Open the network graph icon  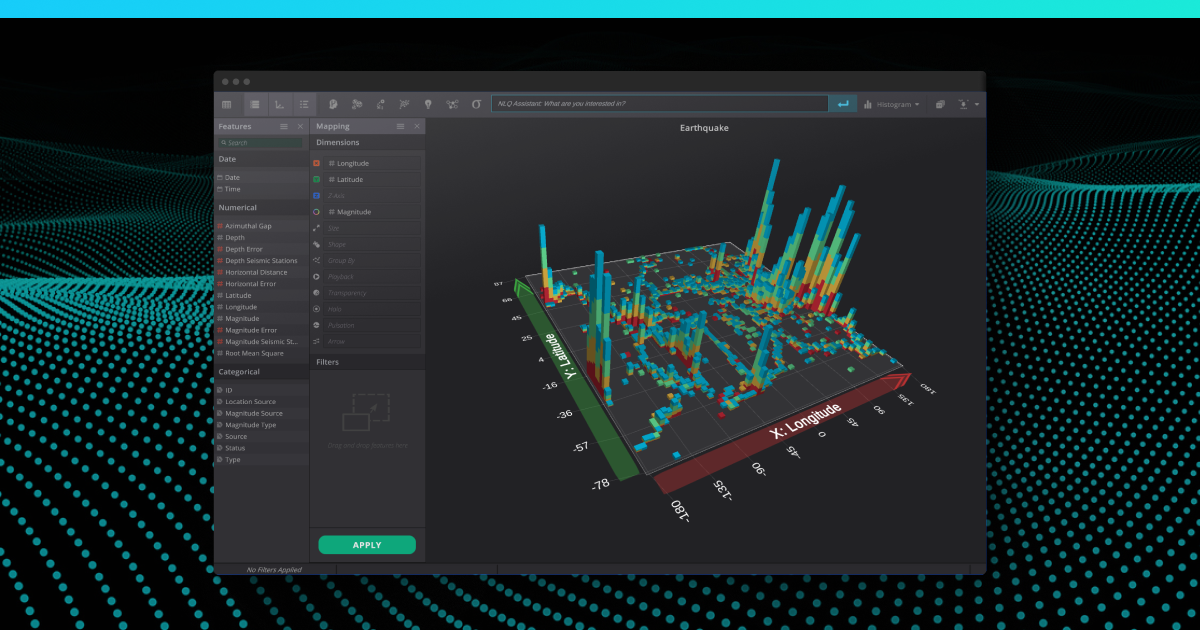pos(452,104)
